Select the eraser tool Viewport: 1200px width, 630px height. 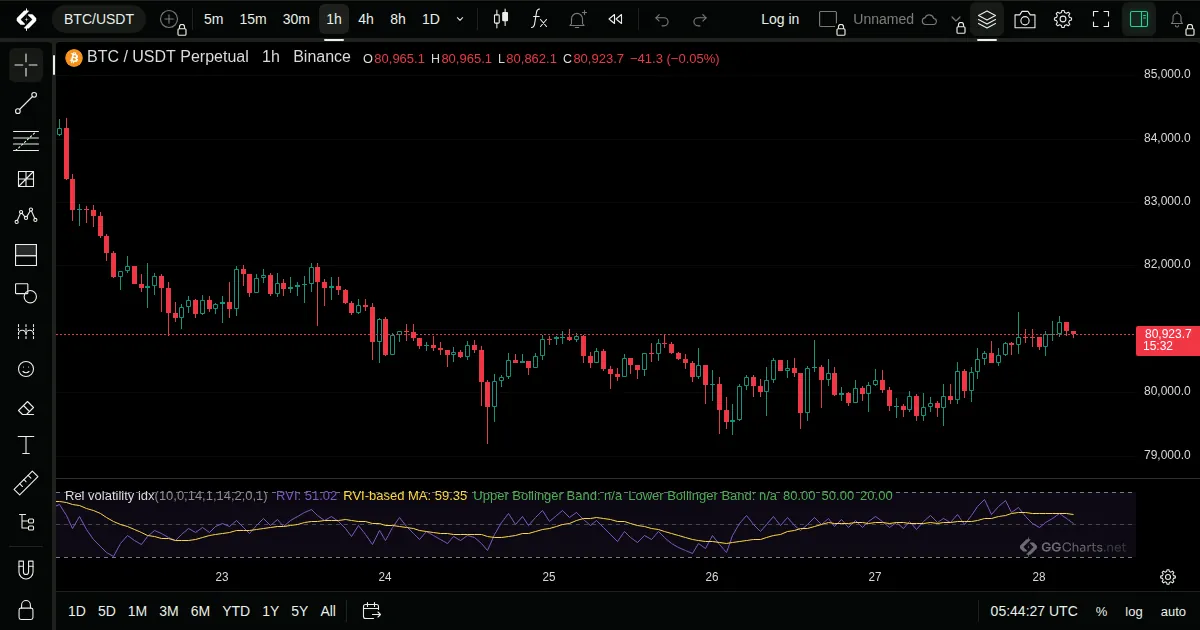(26, 407)
